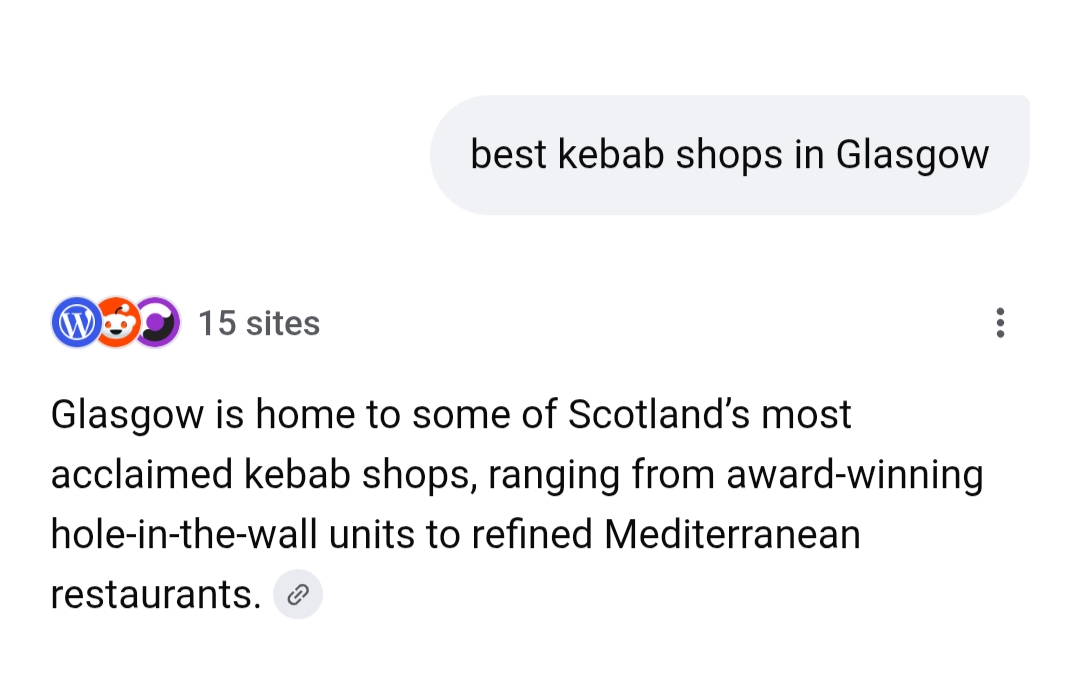Click the phrase "award-winning" in the answer
This screenshot has height=680, width=1080.
(x=855, y=474)
